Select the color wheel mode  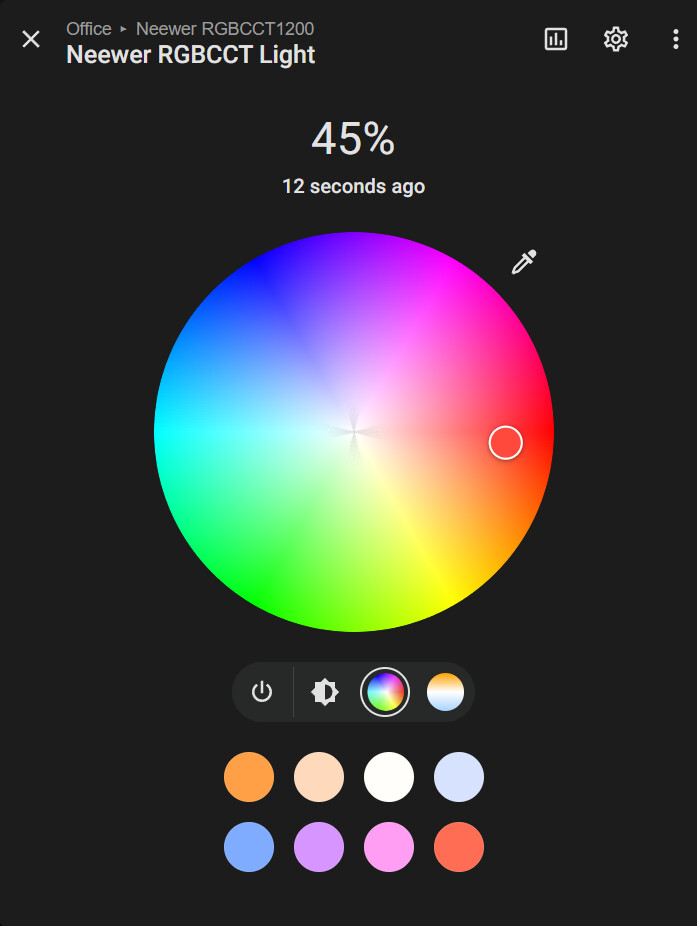click(385, 692)
